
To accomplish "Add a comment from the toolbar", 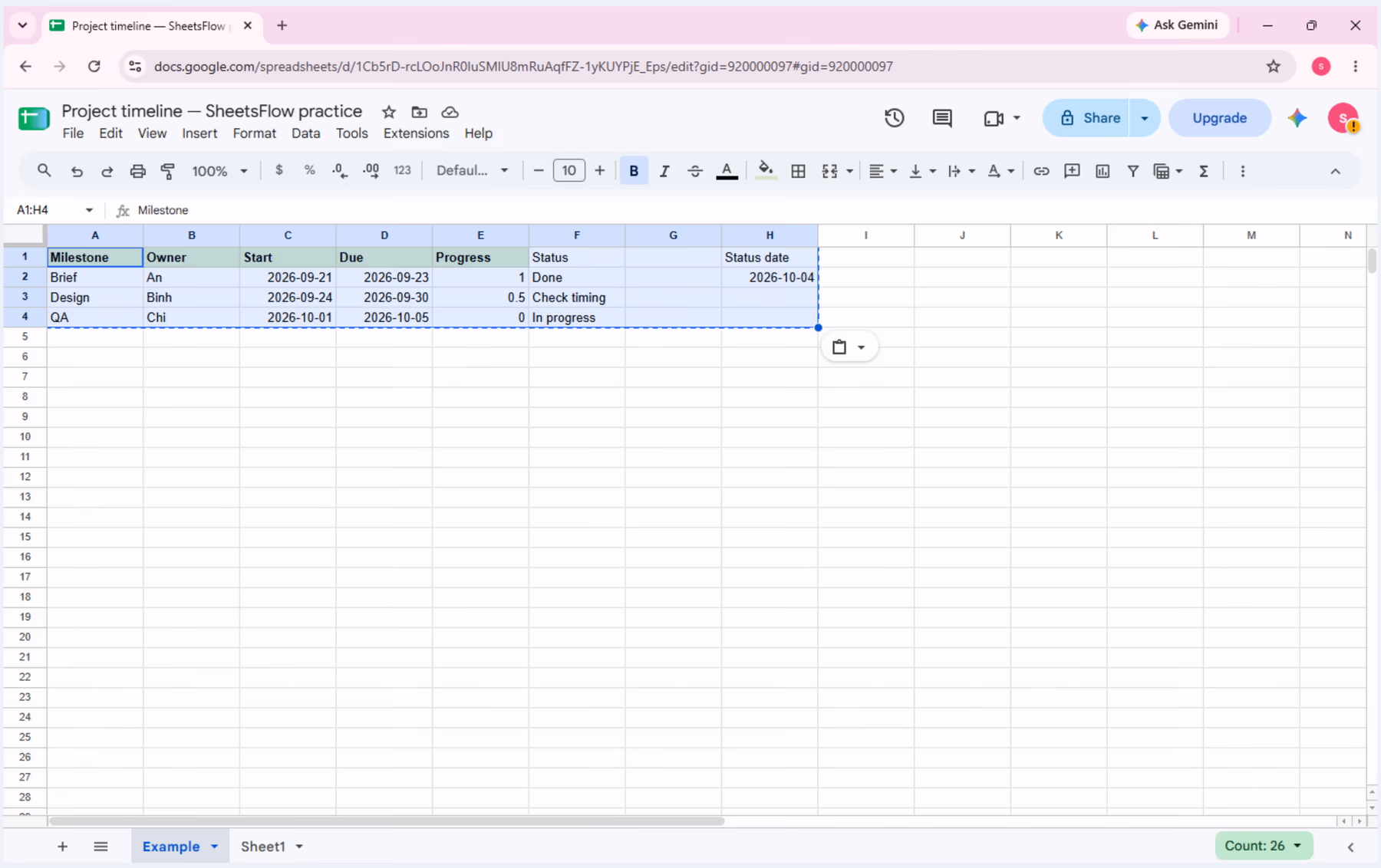I will tap(1072, 171).
